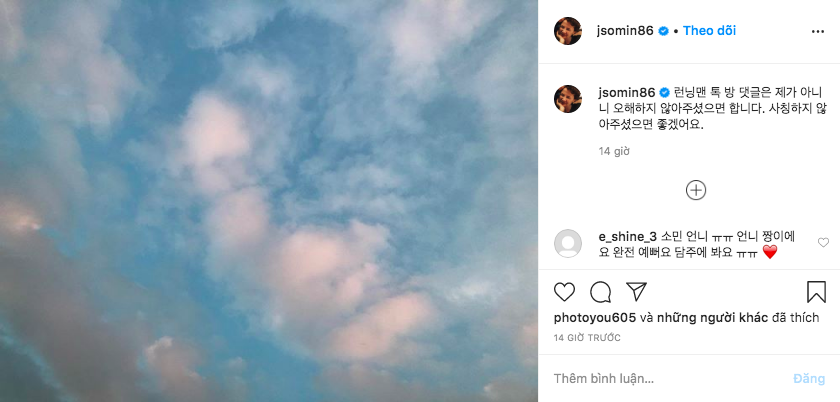This screenshot has width=840, height=402.
Task: Save post with bookmark icon
Action: pyautogui.click(x=816, y=292)
